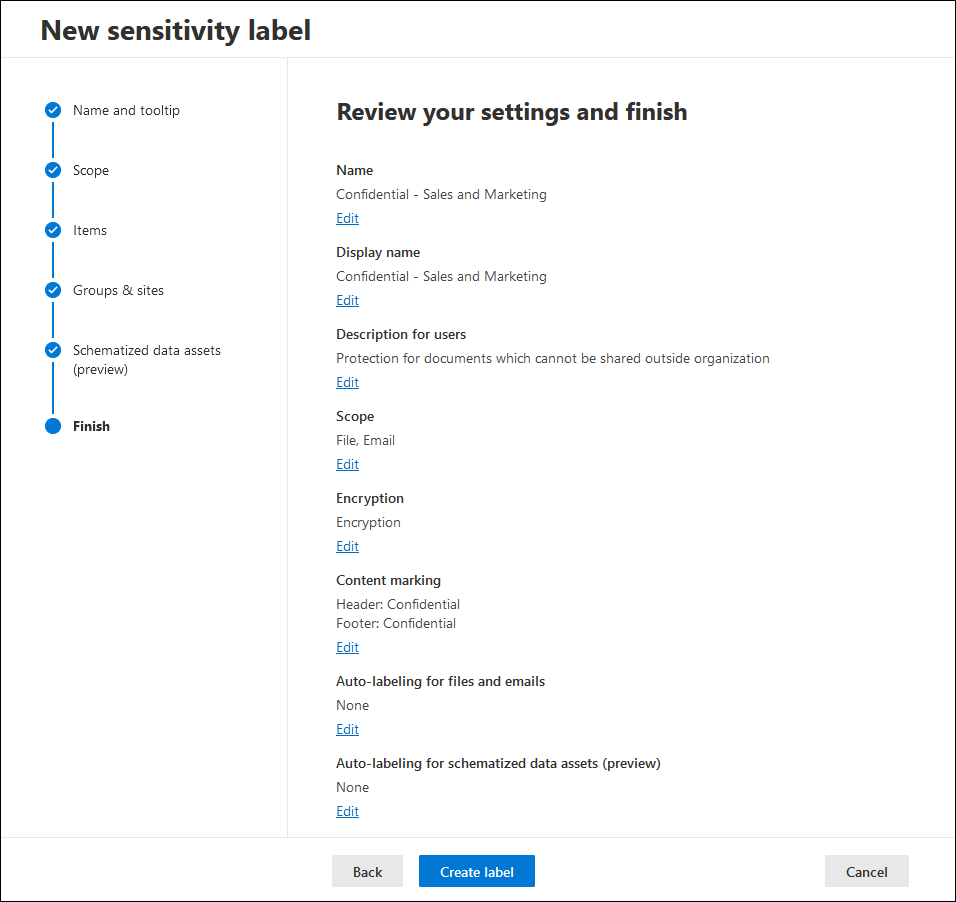The width and height of the screenshot is (956, 902).
Task: Select the Items wizard step
Action: [x=90, y=230]
